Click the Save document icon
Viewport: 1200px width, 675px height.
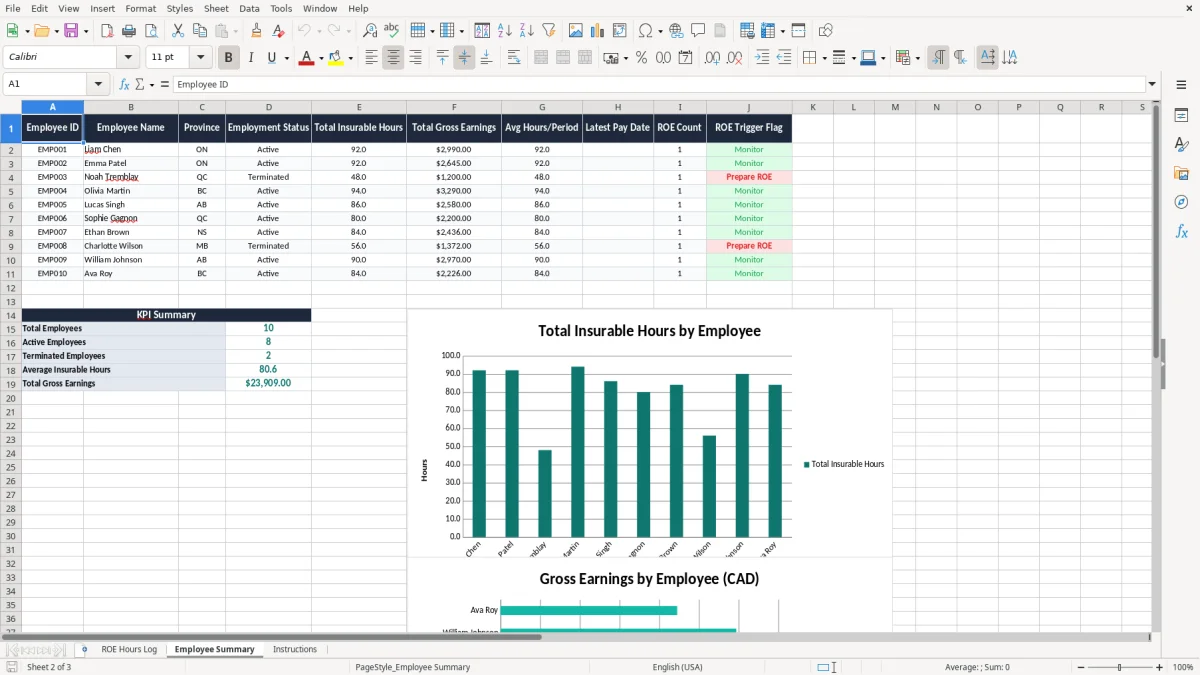tap(71, 31)
